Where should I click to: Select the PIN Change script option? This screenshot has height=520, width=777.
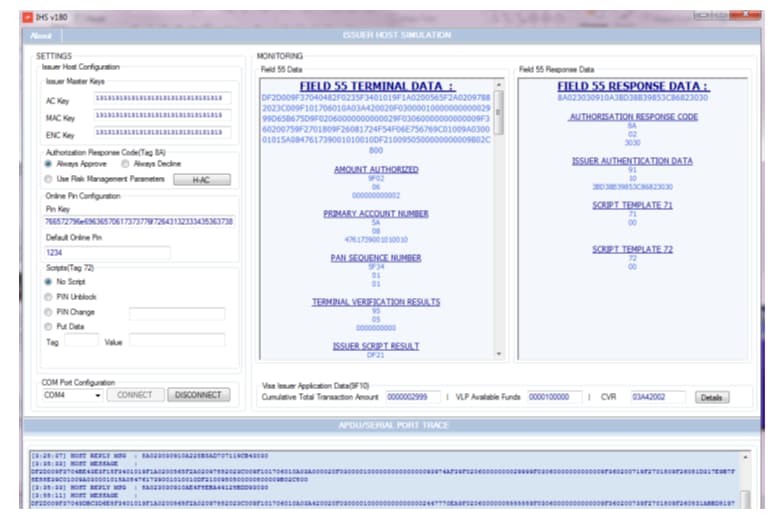click(49, 312)
